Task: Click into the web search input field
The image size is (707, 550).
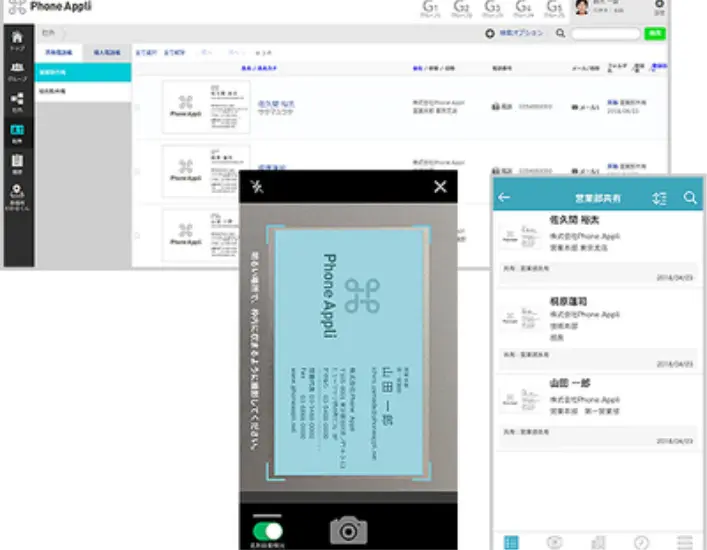Action: (606, 33)
